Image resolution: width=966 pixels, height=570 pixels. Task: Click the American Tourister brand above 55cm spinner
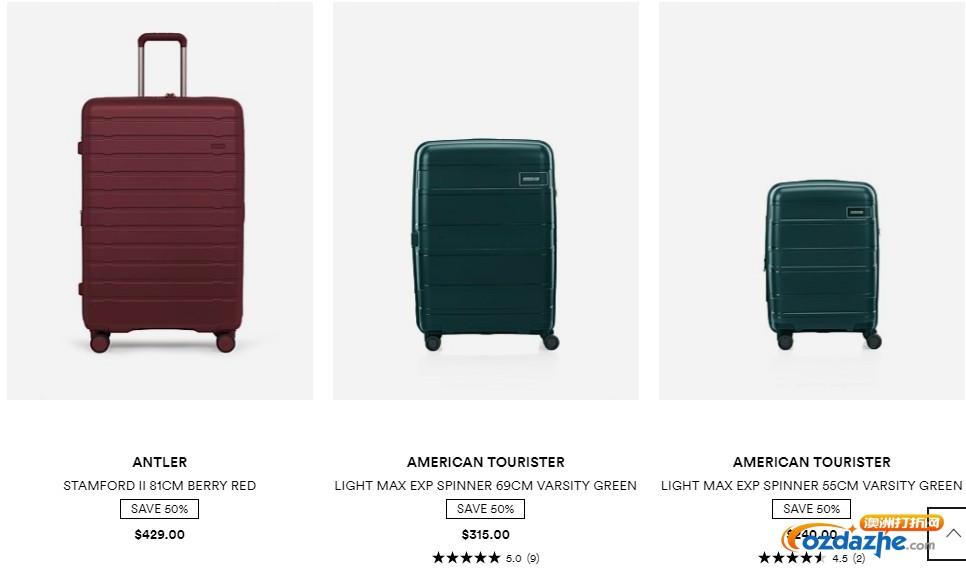[x=811, y=462]
